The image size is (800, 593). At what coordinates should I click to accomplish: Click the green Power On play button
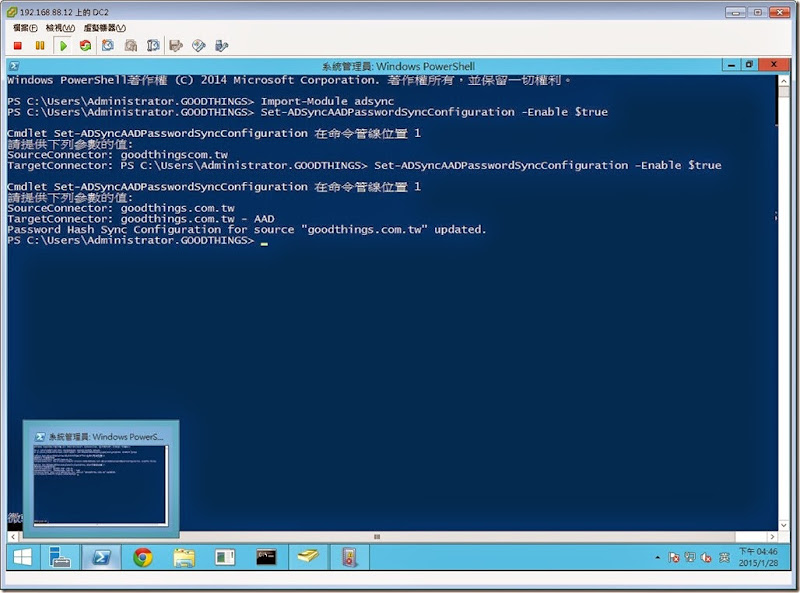click(63, 46)
